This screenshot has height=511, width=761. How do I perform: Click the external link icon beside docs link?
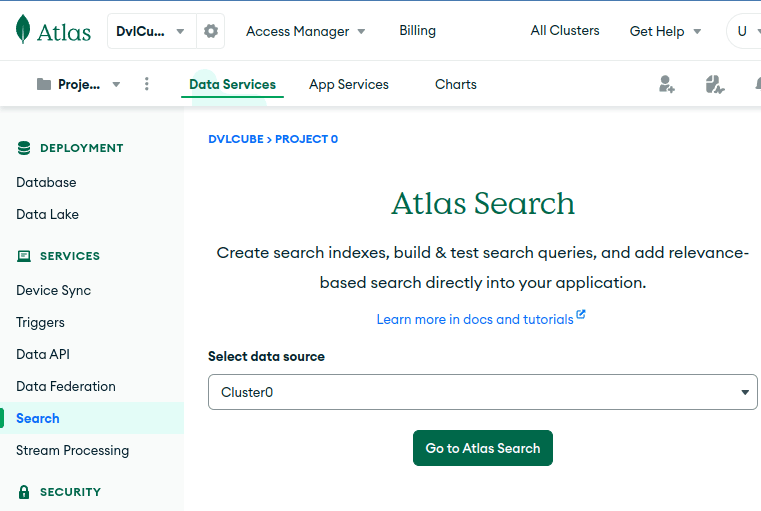pos(581,315)
